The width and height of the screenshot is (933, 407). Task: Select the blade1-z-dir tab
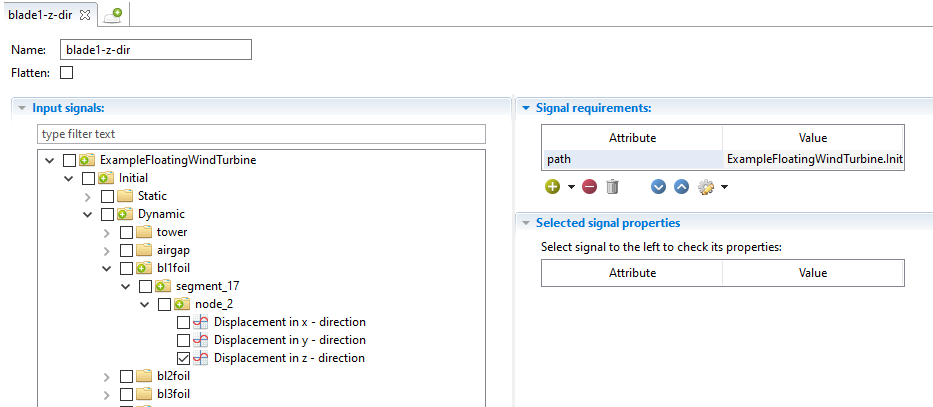(40, 14)
